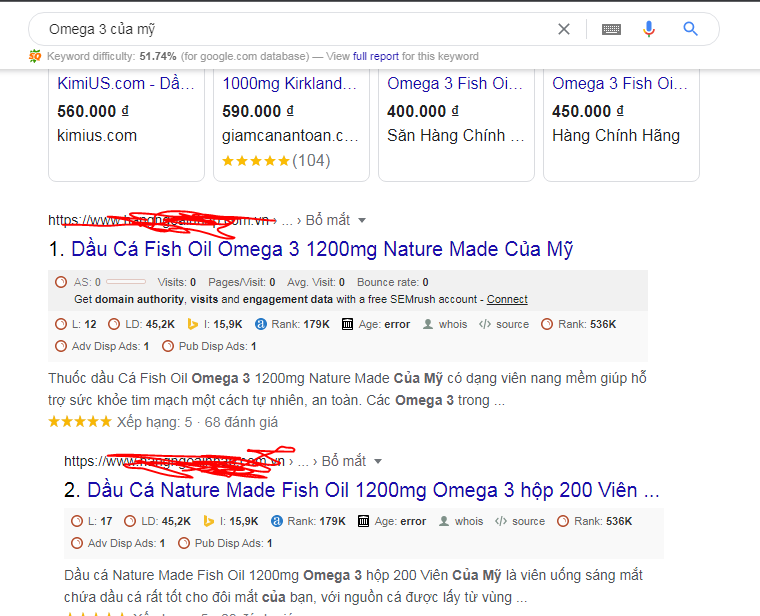This screenshot has height=616, width=760.
Task: Open result 1 Dầu Cá Fish Oil Nature Made
Action: [x=322, y=249]
